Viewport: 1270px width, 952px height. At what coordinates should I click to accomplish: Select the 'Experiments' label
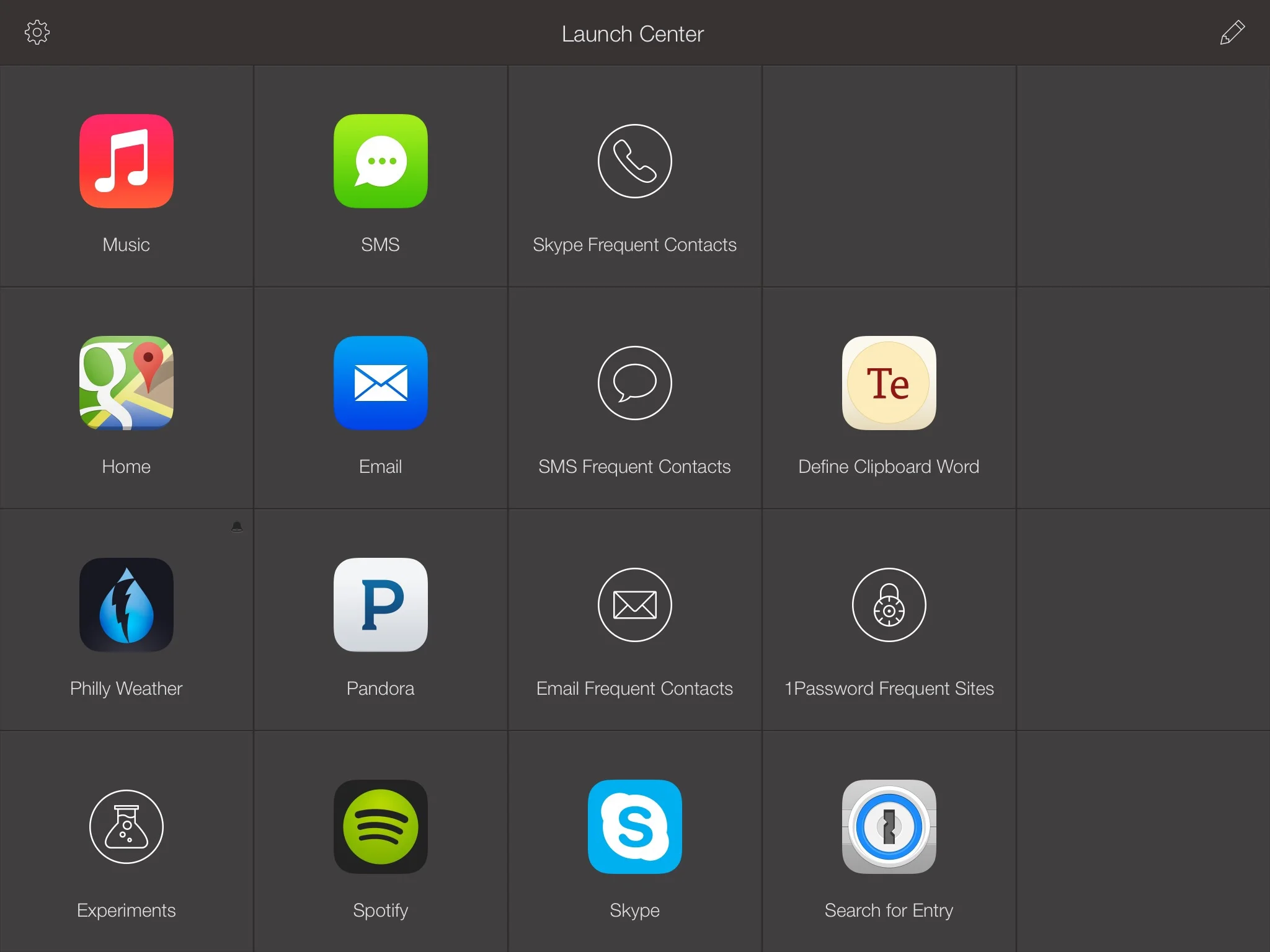pyautogui.click(x=127, y=911)
